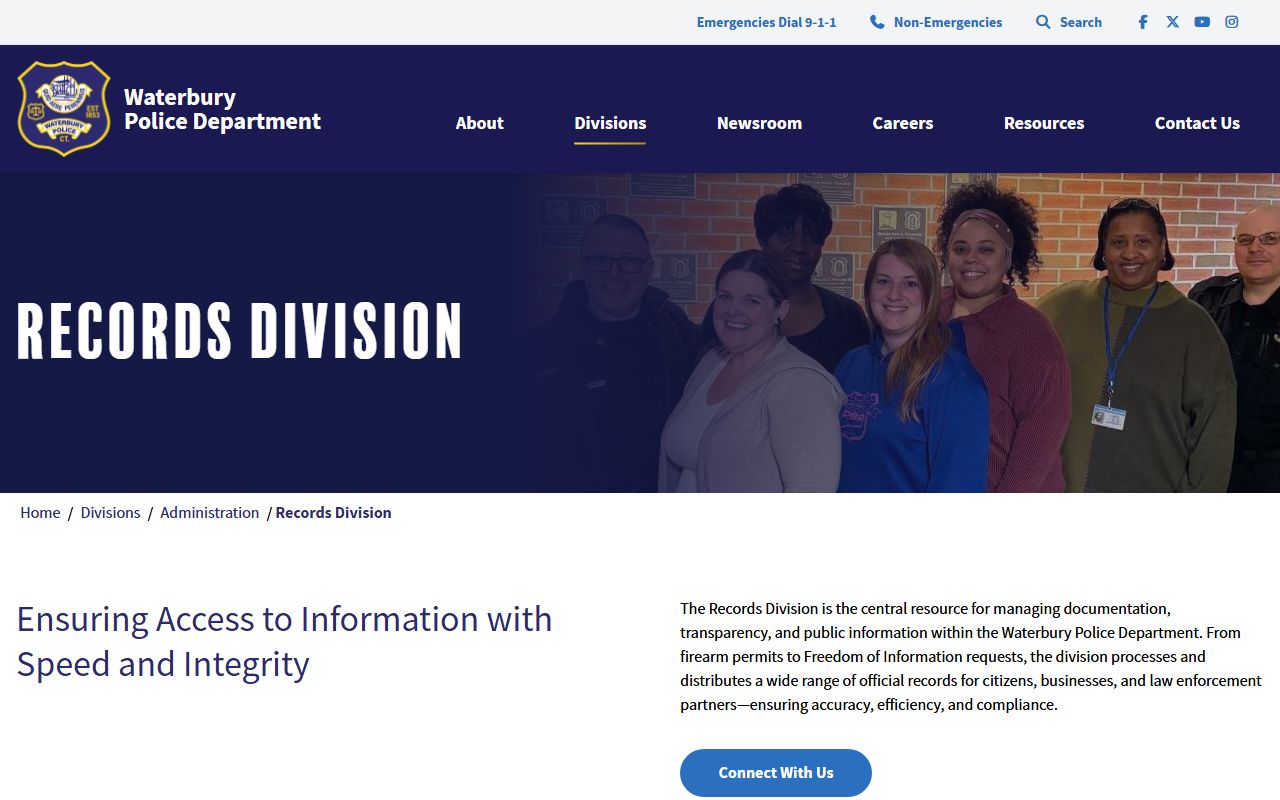The width and height of the screenshot is (1280, 800).
Task: Go to Contact Us page
Action: pyautogui.click(x=1197, y=123)
